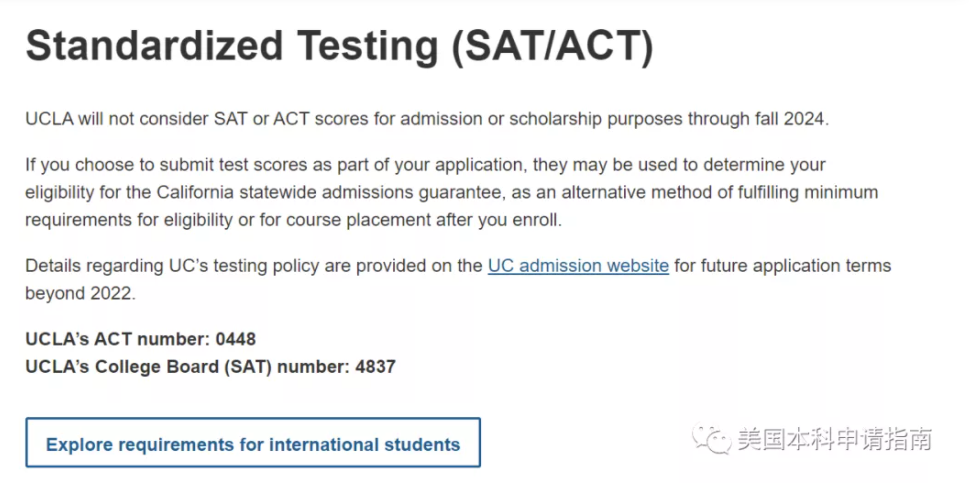The height and width of the screenshot is (500, 969).
Task: Click the WeChat logo in the watermark
Action: (x=711, y=439)
